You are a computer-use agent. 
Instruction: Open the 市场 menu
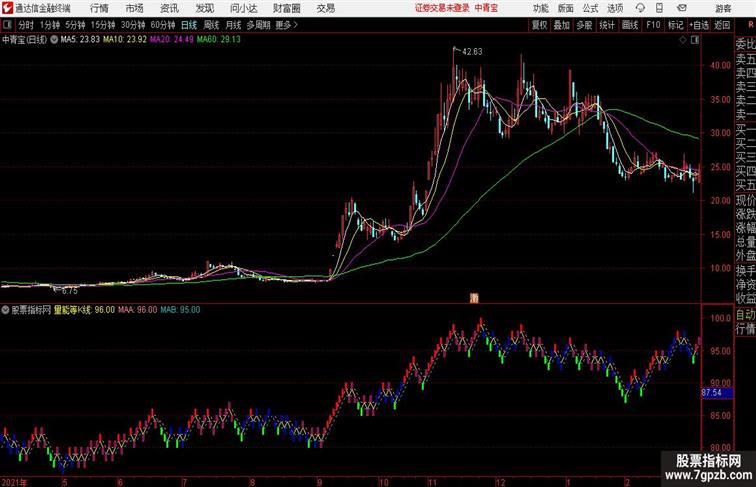click(135, 8)
